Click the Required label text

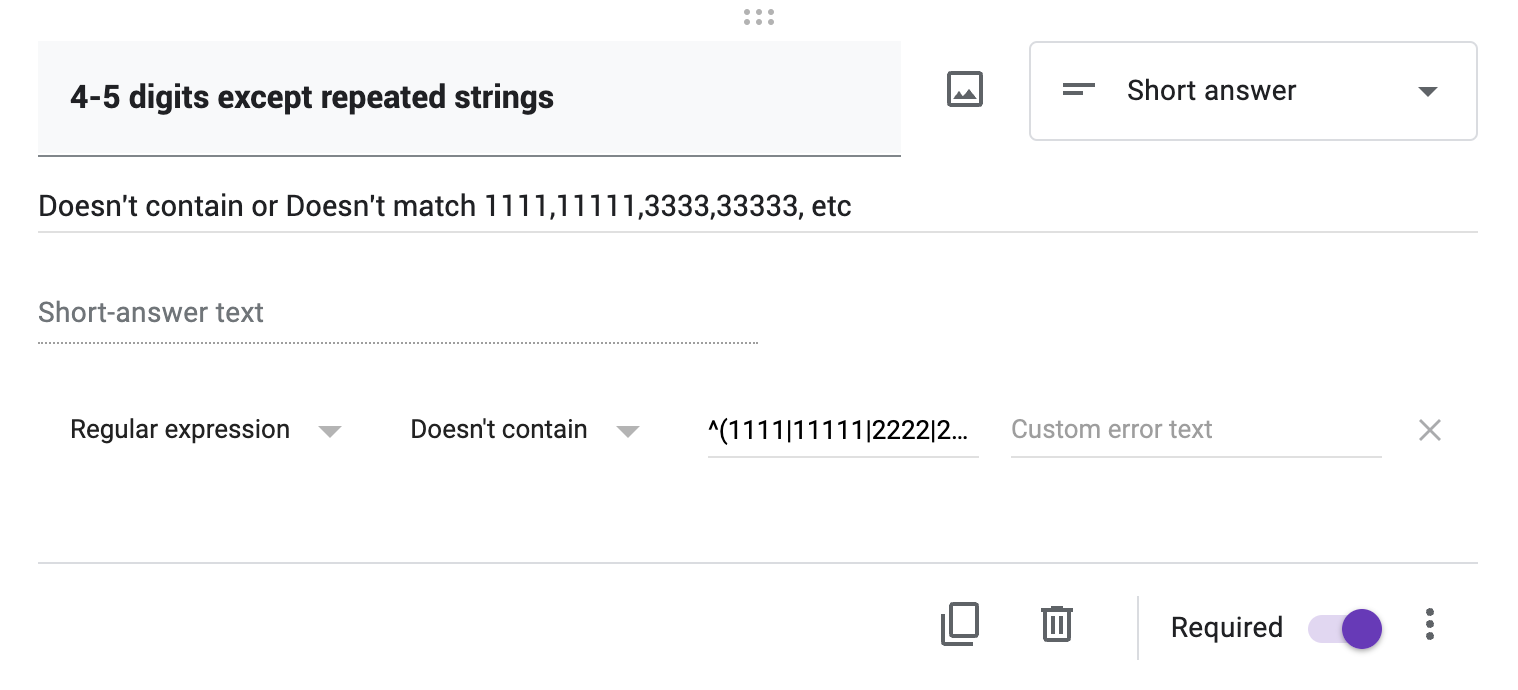pyautogui.click(x=1226, y=628)
